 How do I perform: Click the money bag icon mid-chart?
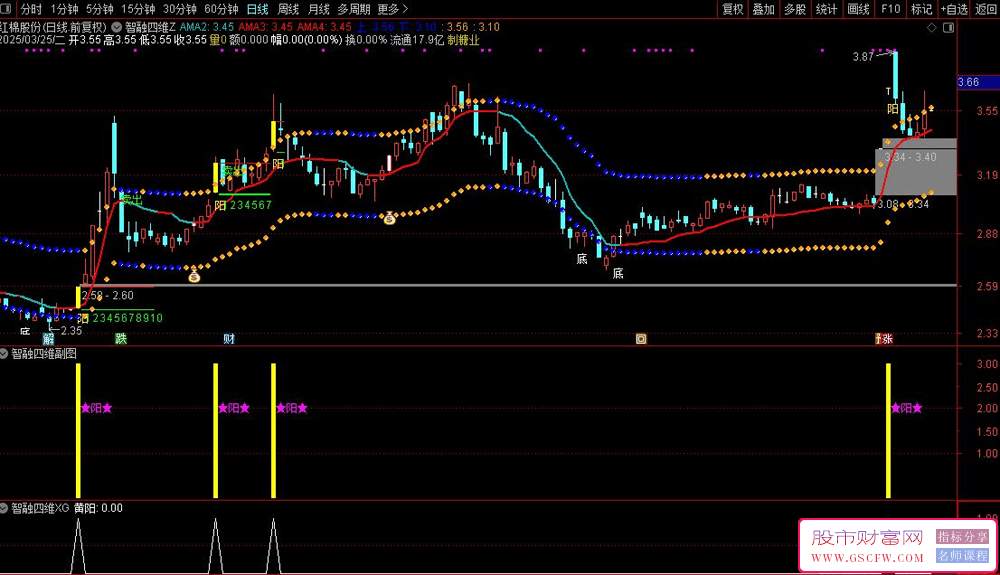(389, 218)
